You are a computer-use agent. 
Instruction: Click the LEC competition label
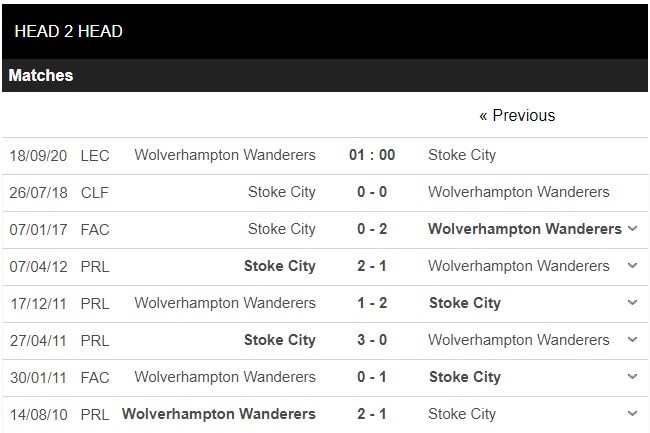tap(95, 155)
